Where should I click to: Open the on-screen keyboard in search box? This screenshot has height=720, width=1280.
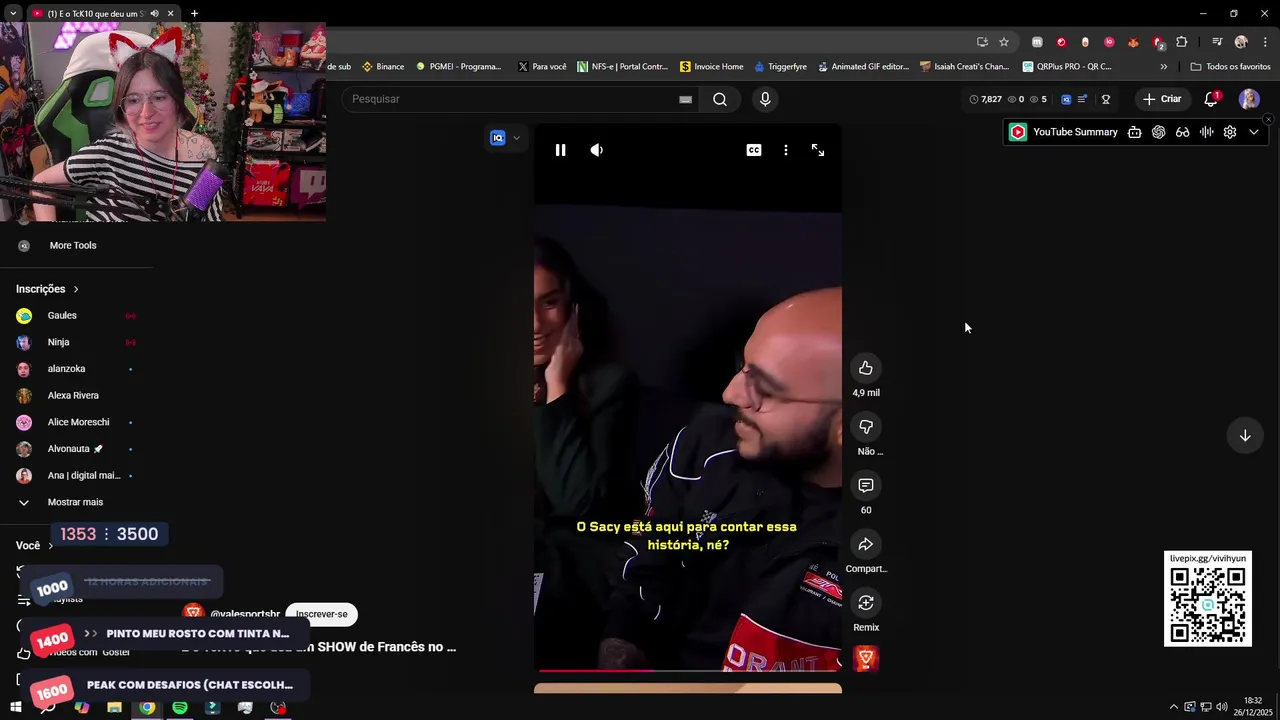[685, 99]
